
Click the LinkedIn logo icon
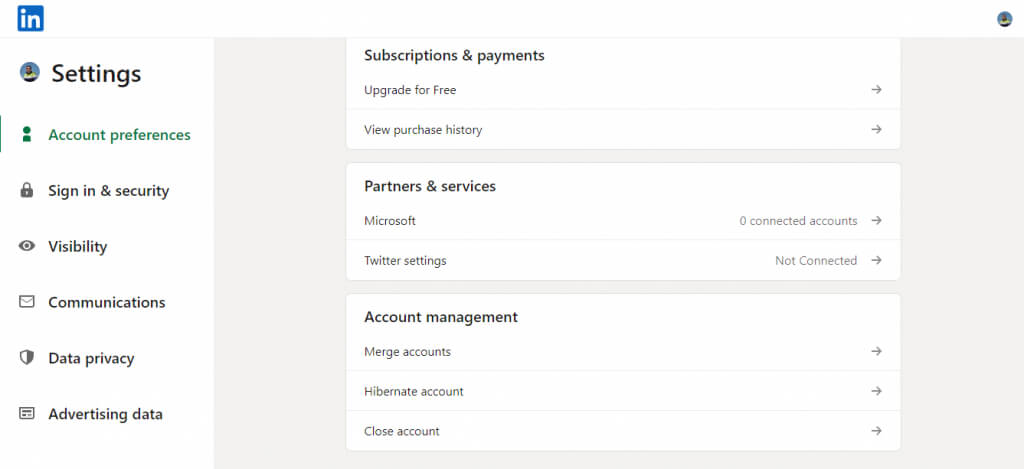30,18
